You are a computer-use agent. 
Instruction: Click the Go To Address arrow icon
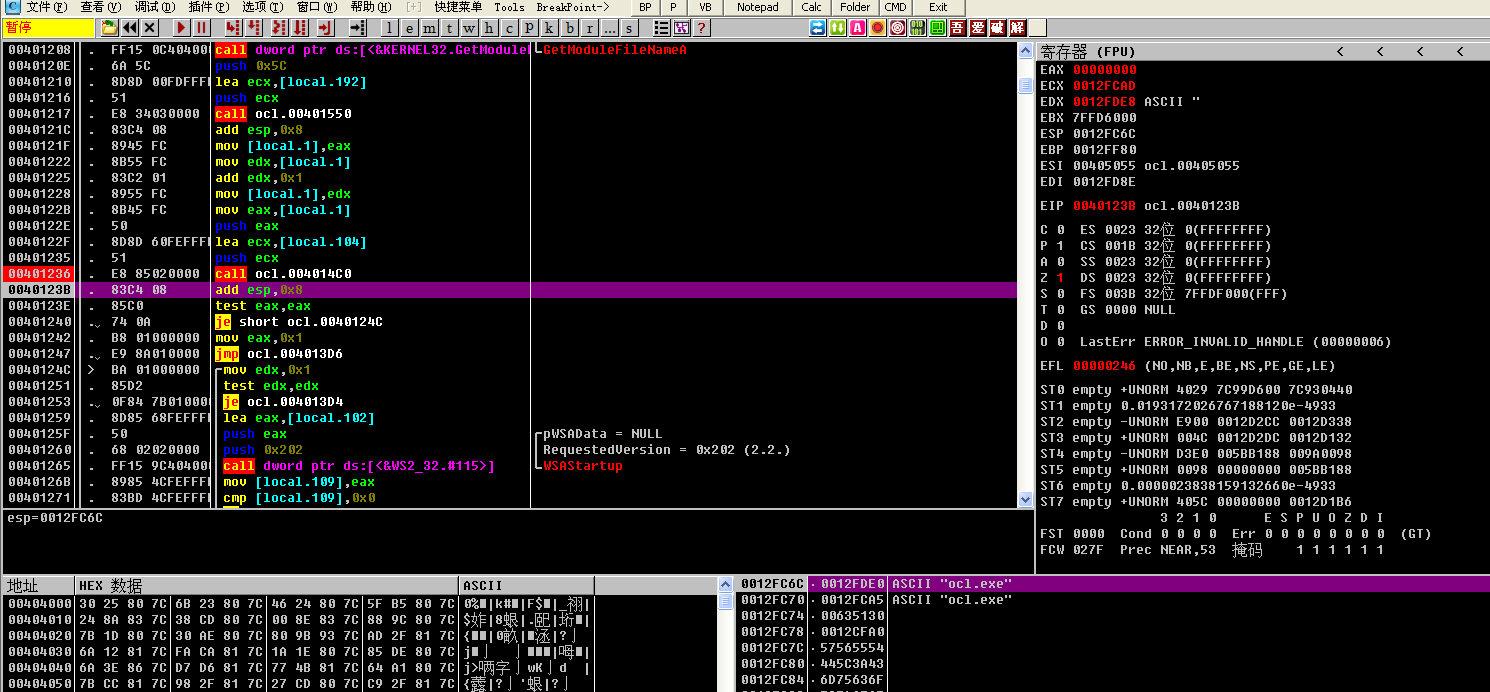(x=357, y=27)
